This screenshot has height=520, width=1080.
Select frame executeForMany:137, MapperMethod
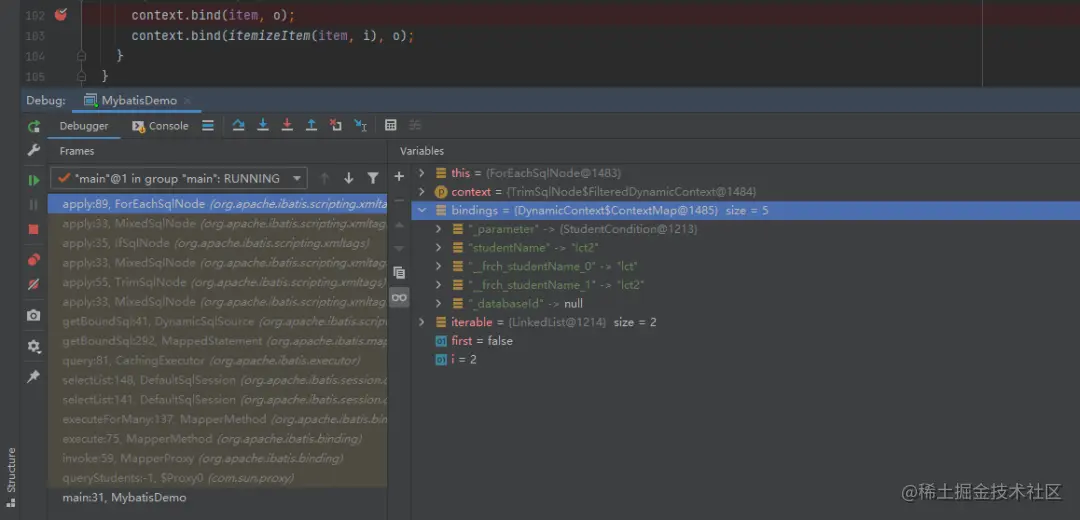coord(218,419)
